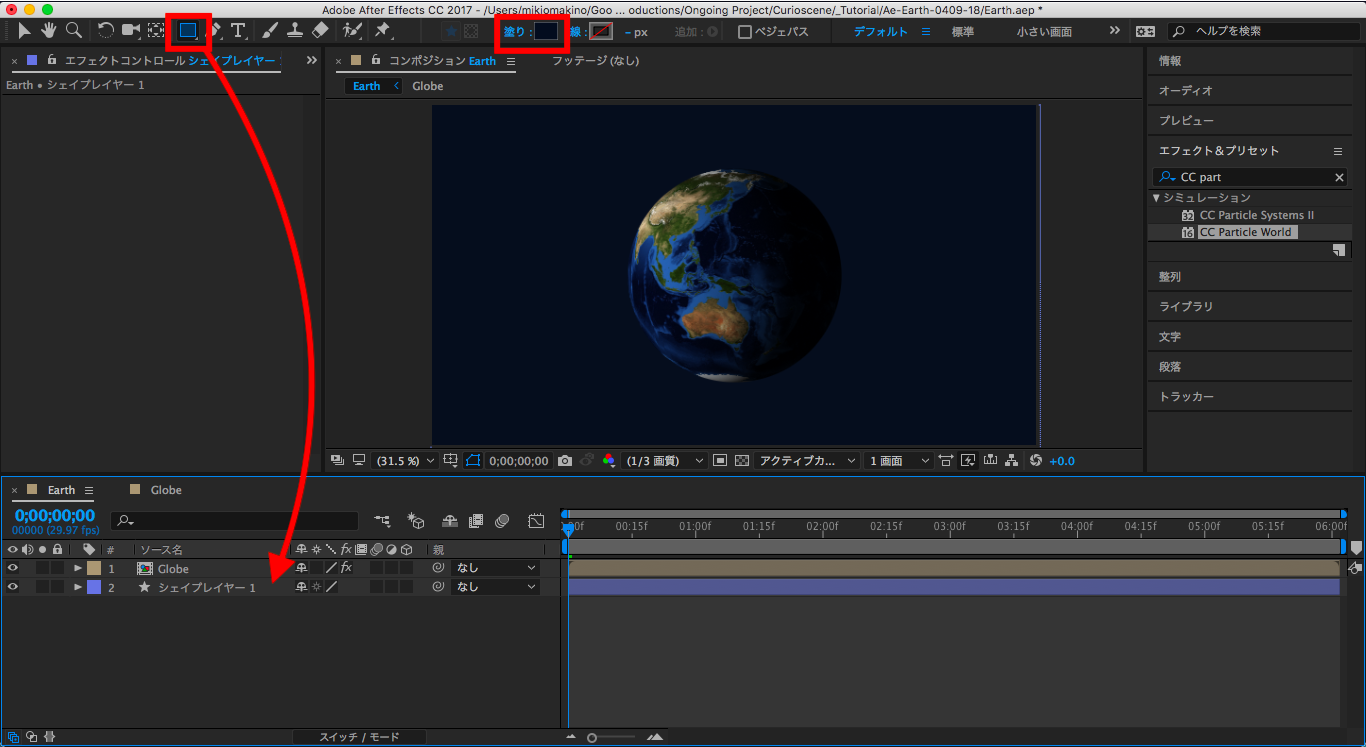1366x747 pixels.
Task: Click the スイッチ / モード button
Action: click(x=359, y=737)
